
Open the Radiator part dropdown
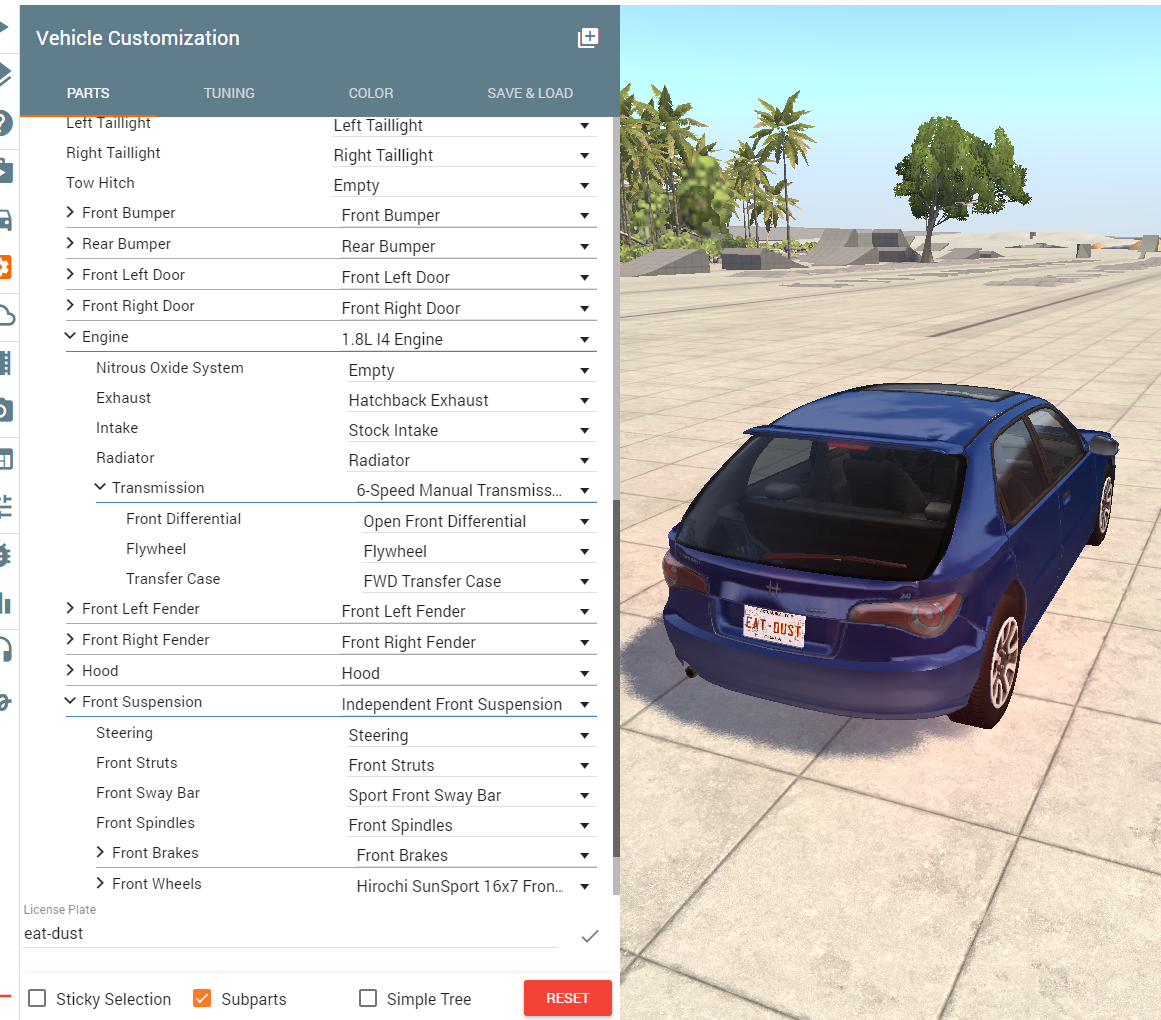click(471, 460)
